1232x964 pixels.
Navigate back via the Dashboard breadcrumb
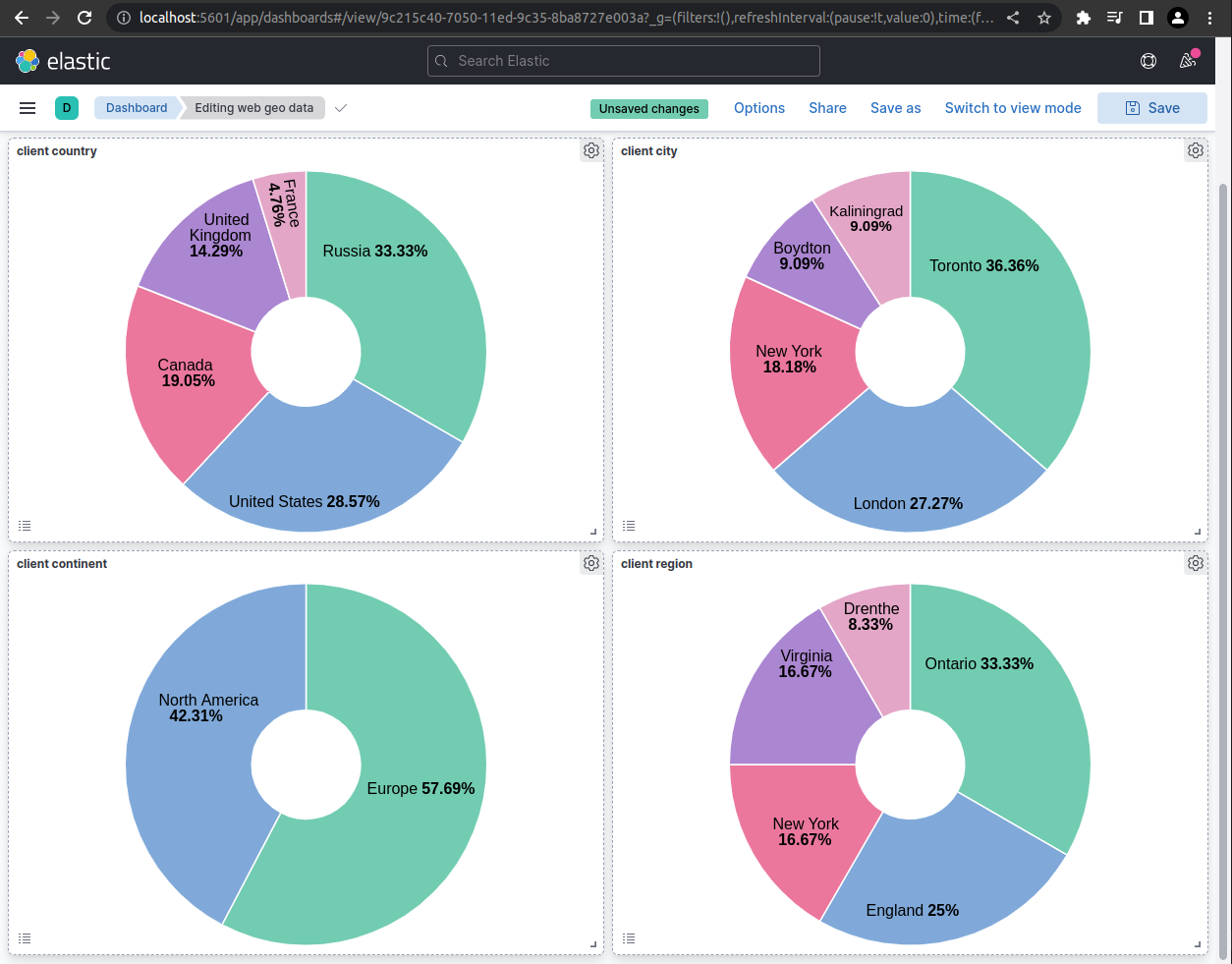(x=137, y=108)
